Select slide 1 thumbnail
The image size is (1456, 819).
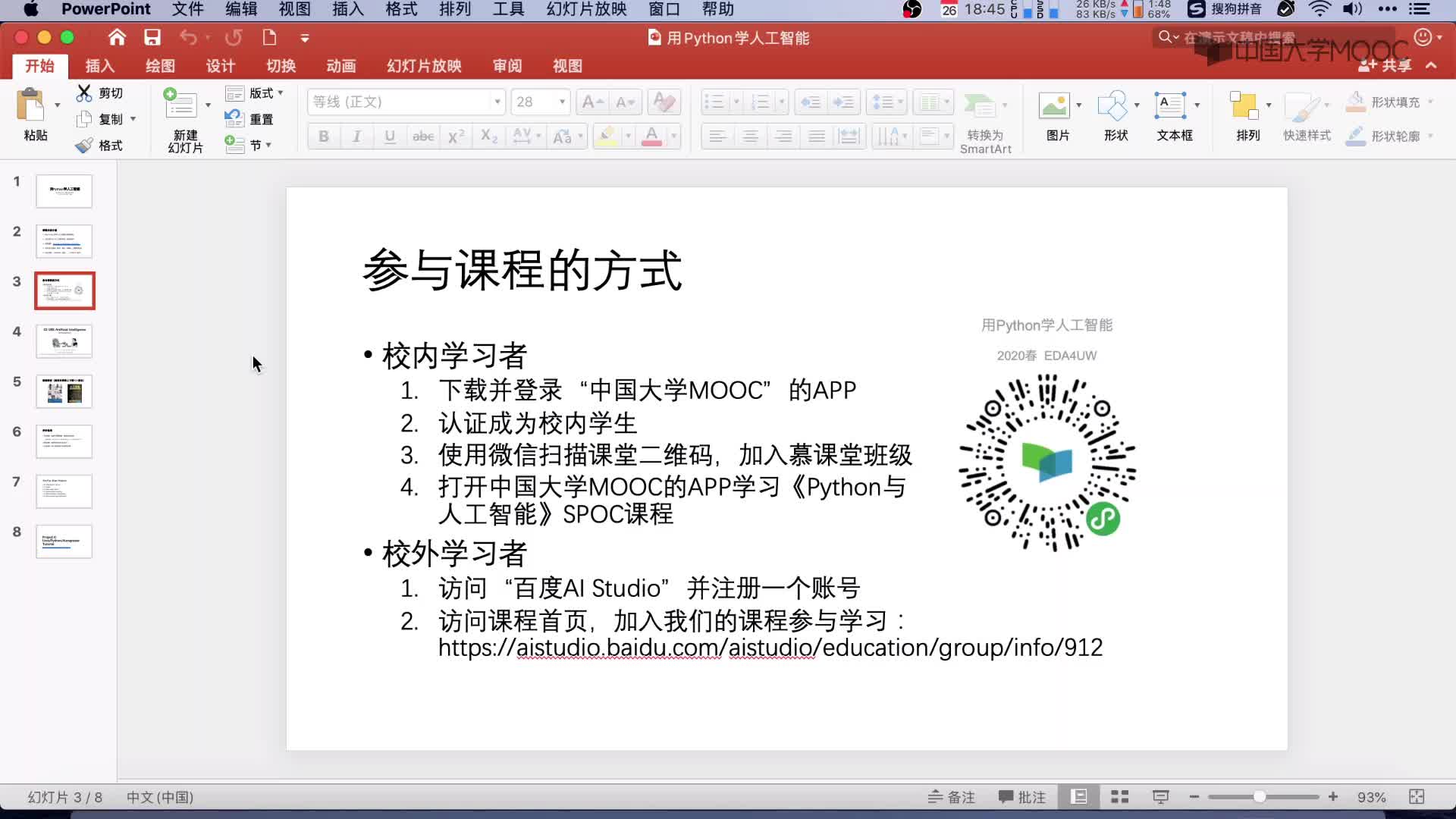click(x=64, y=191)
